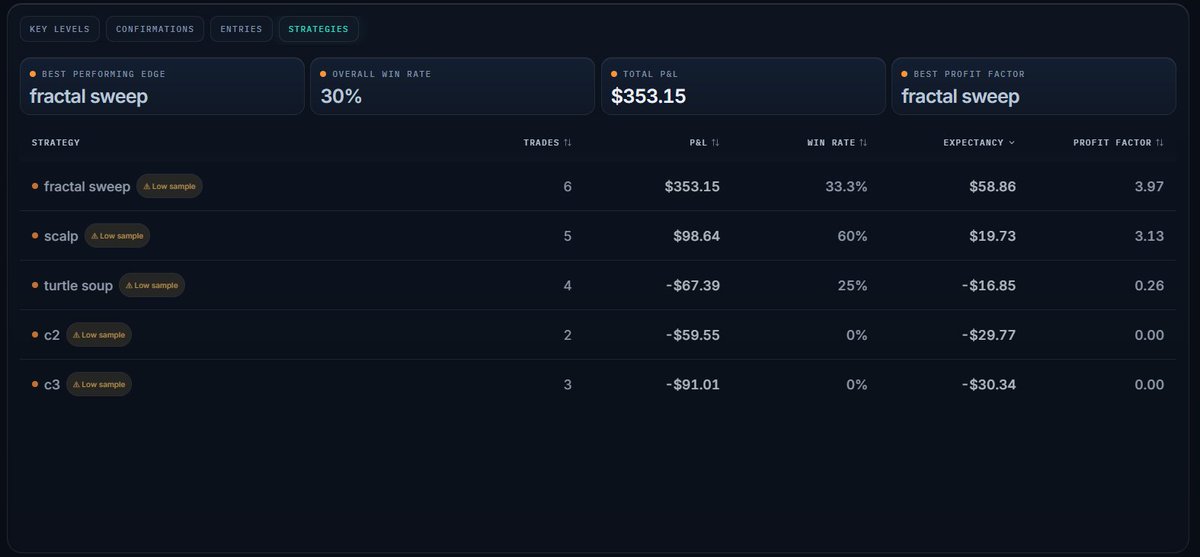Click orange dot beside scalp strategy

pyautogui.click(x=35, y=236)
